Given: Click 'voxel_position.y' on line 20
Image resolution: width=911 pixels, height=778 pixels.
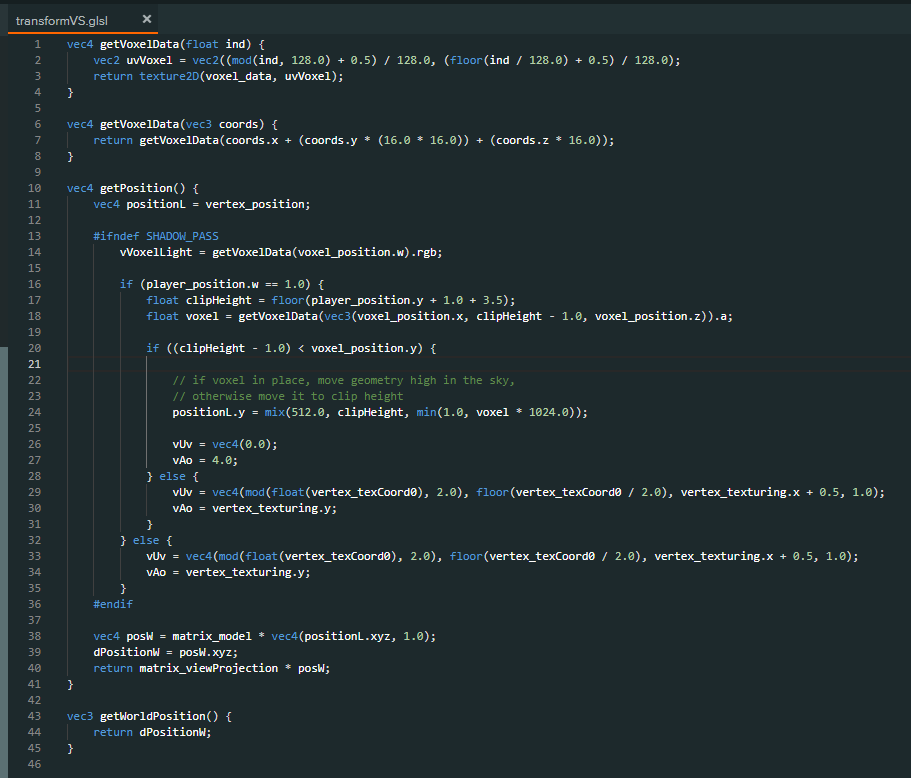Looking at the screenshot, I should coord(364,349).
